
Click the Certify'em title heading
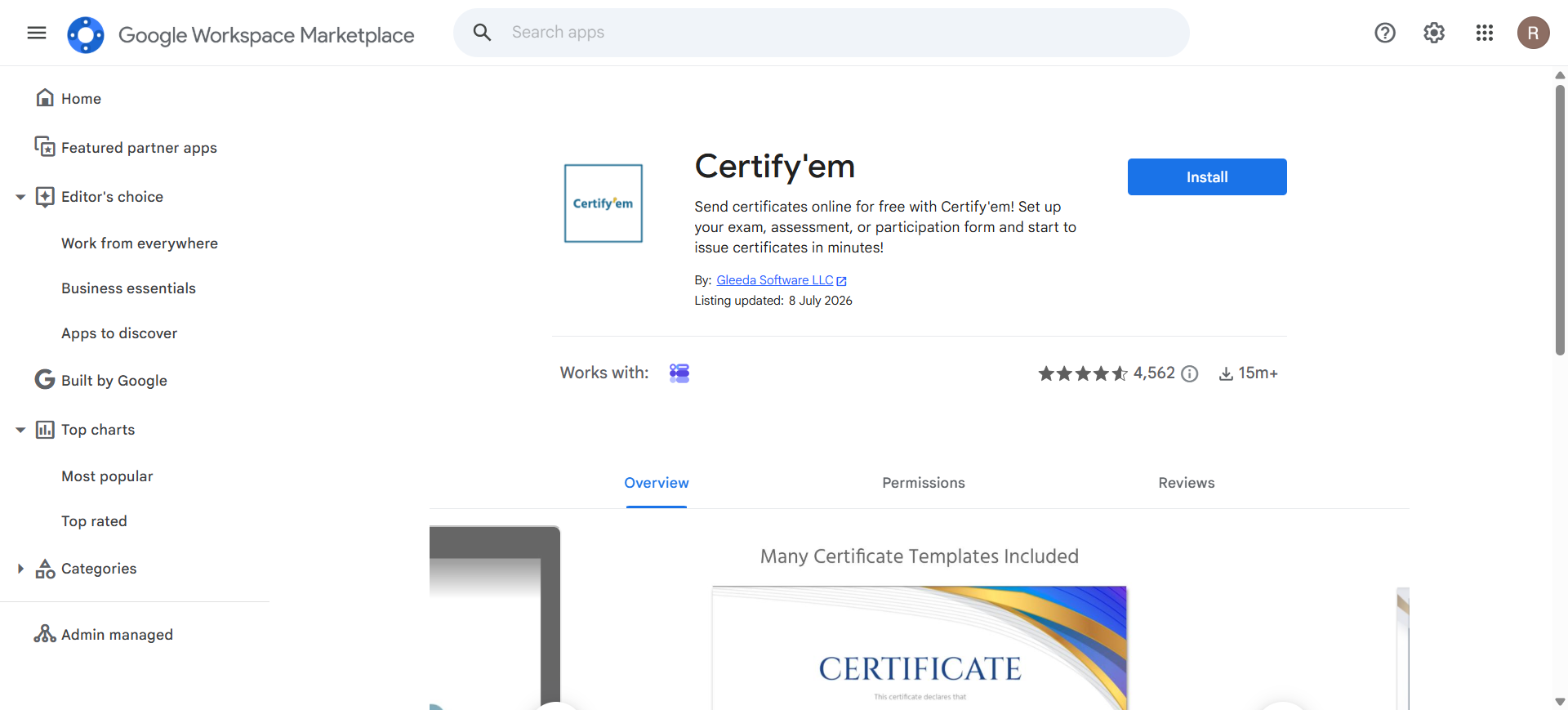point(774,167)
